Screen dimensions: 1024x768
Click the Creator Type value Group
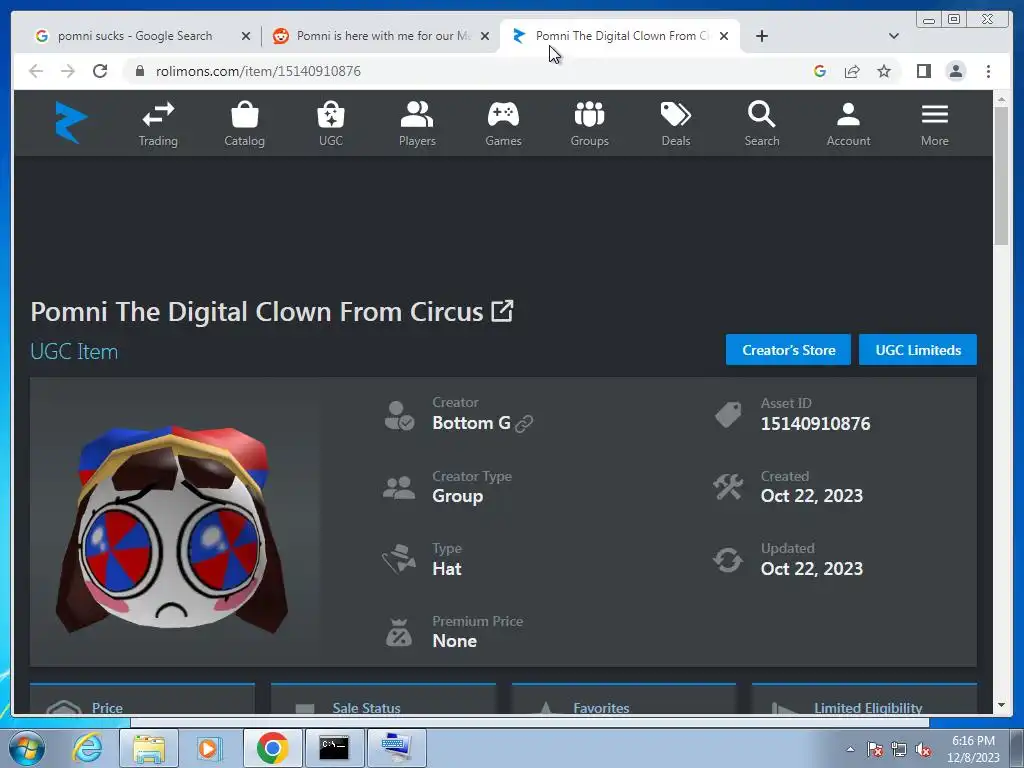[x=458, y=496]
